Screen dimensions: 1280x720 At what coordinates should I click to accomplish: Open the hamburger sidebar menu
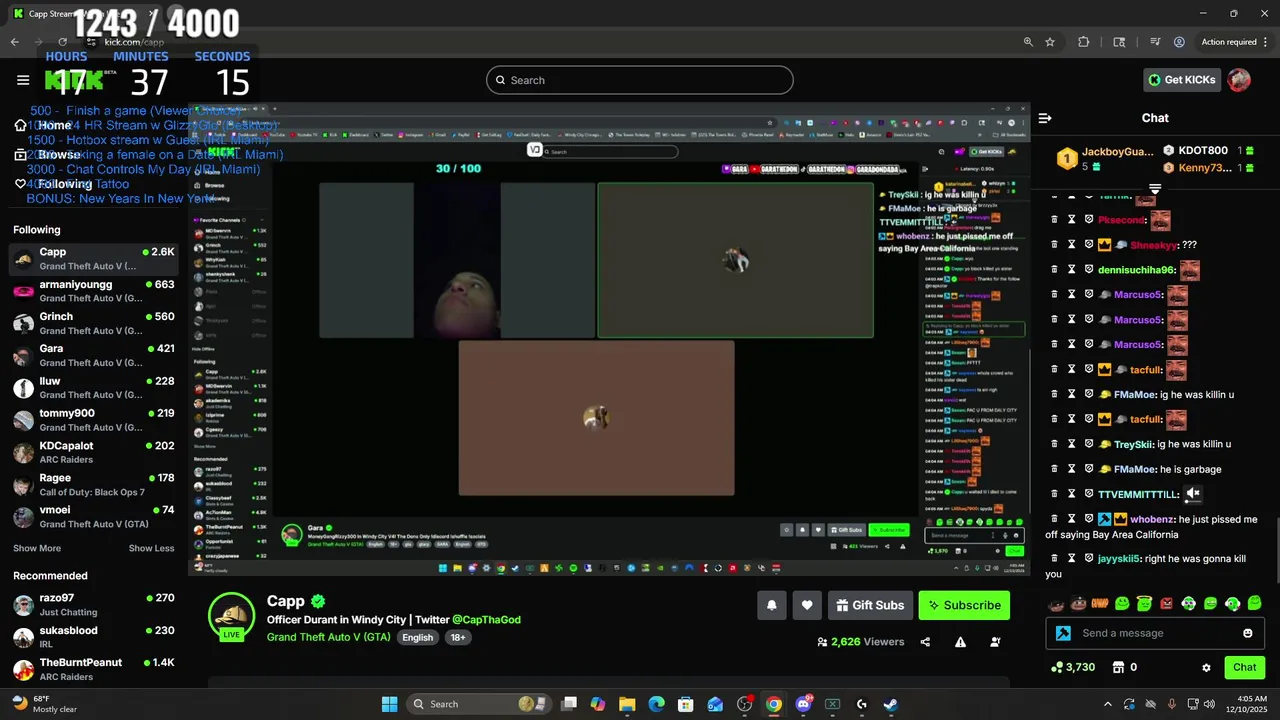[x=23, y=80]
